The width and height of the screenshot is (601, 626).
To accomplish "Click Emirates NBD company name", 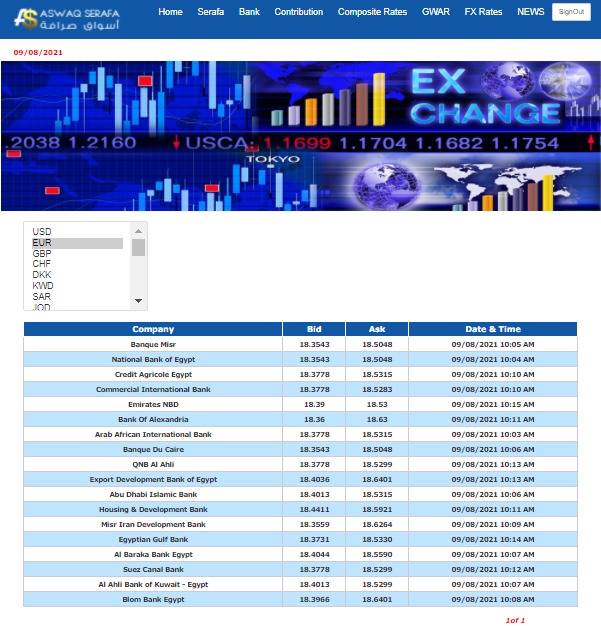I will pos(153,404).
